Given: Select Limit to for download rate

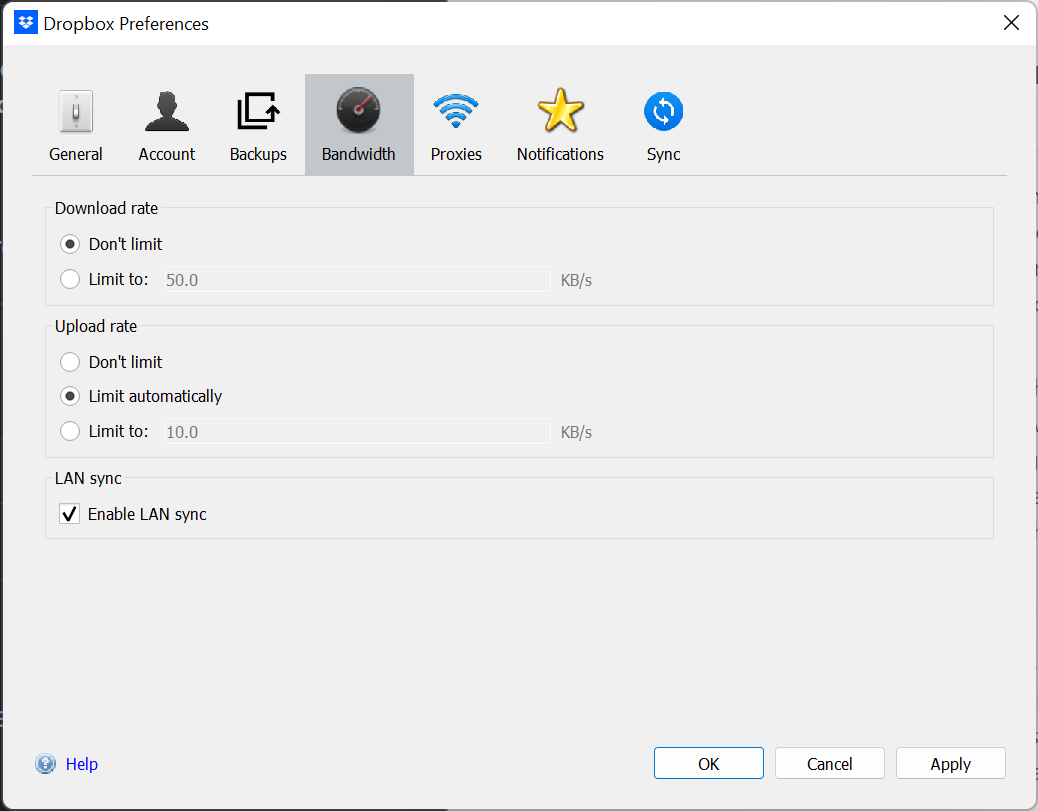Looking at the screenshot, I should [70, 279].
